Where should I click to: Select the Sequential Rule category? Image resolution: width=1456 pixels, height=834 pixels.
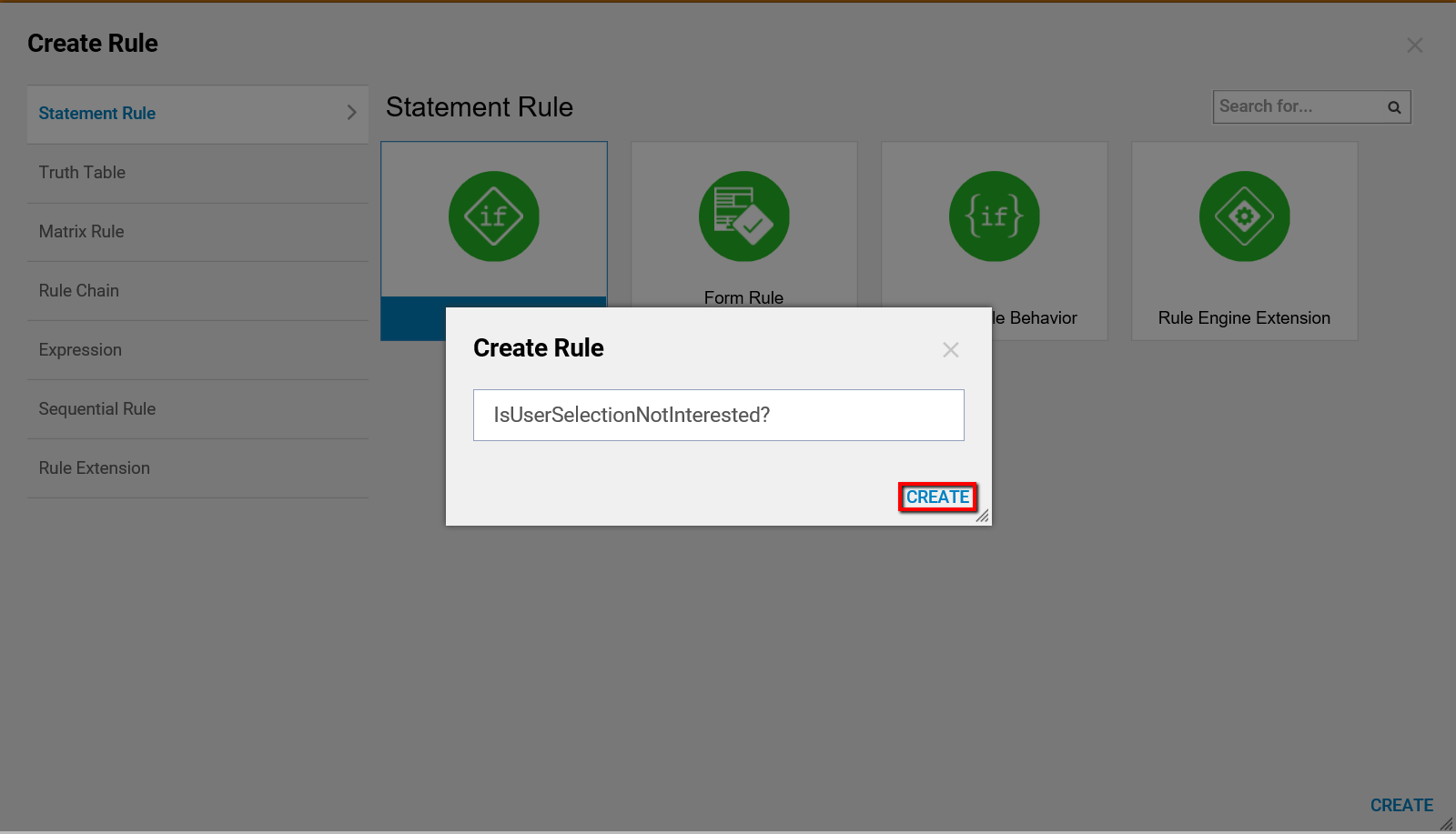coord(197,409)
